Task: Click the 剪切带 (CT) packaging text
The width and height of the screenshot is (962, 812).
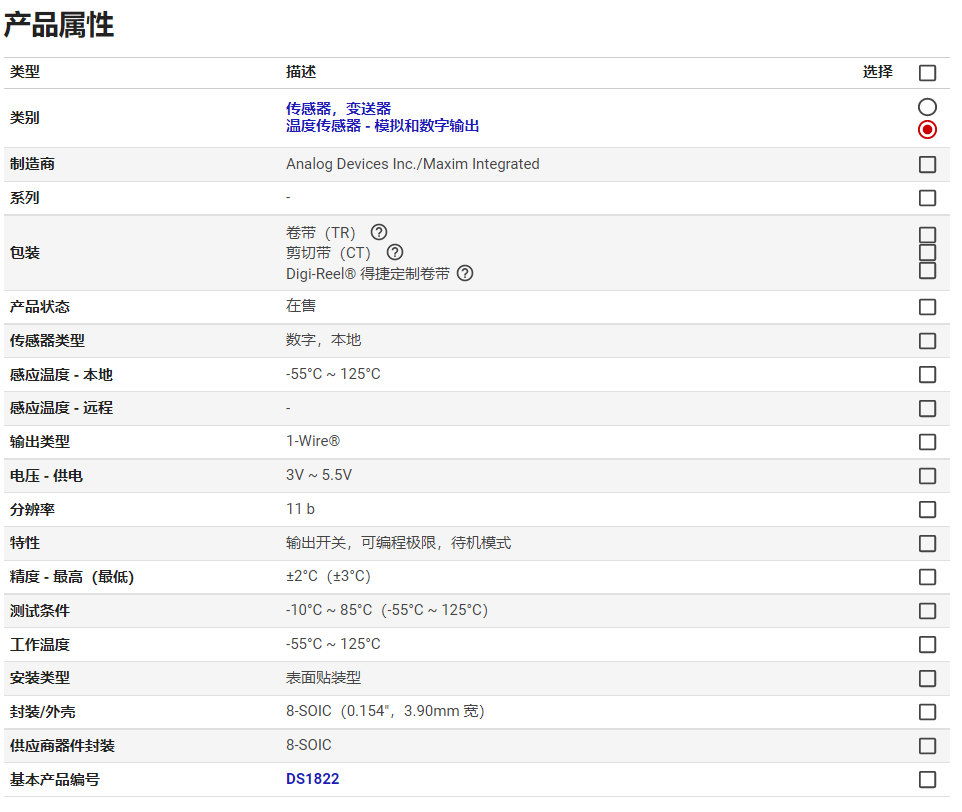Action: coord(328,253)
